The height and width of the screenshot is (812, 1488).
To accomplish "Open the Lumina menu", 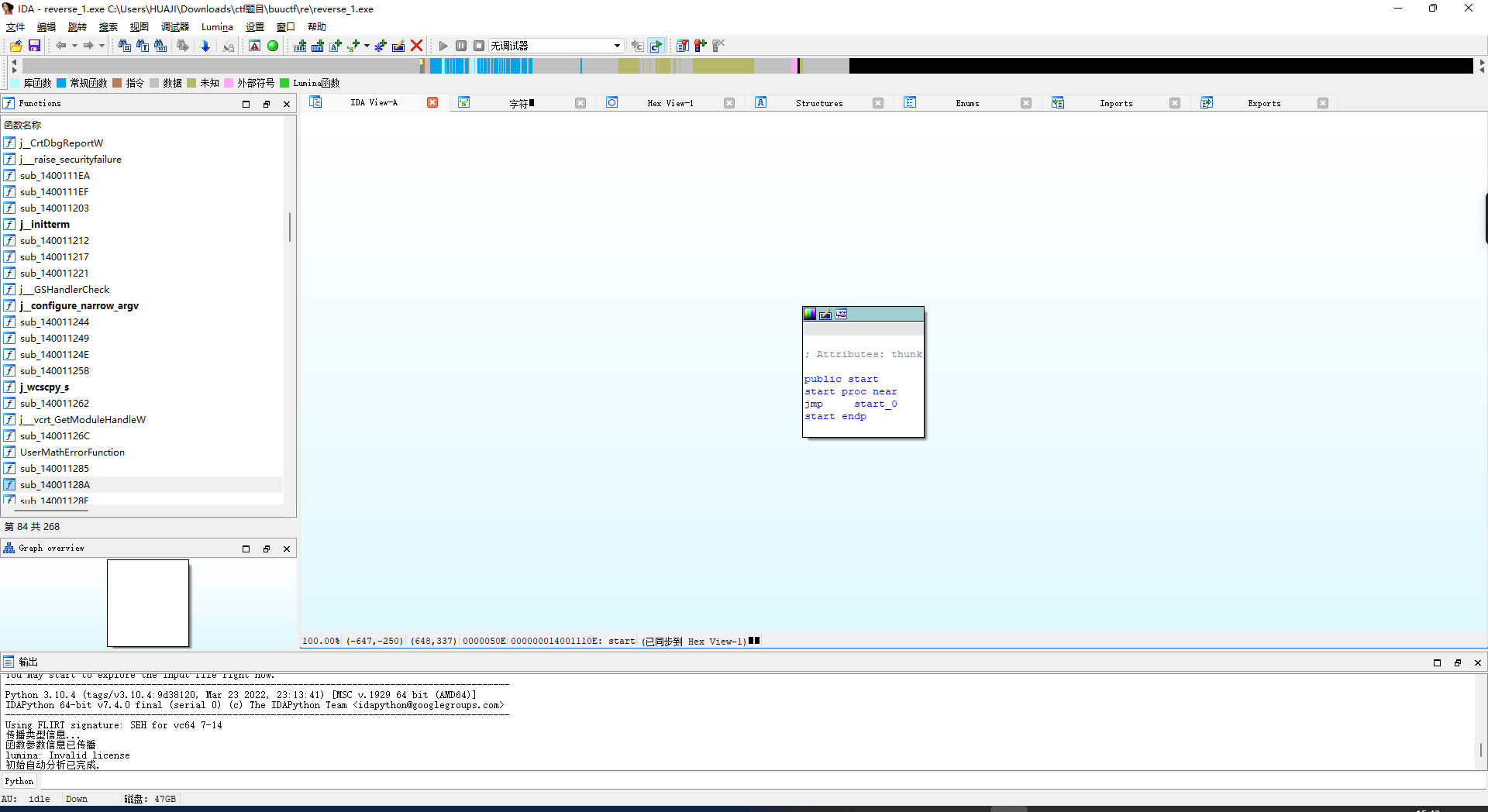I will [217, 27].
